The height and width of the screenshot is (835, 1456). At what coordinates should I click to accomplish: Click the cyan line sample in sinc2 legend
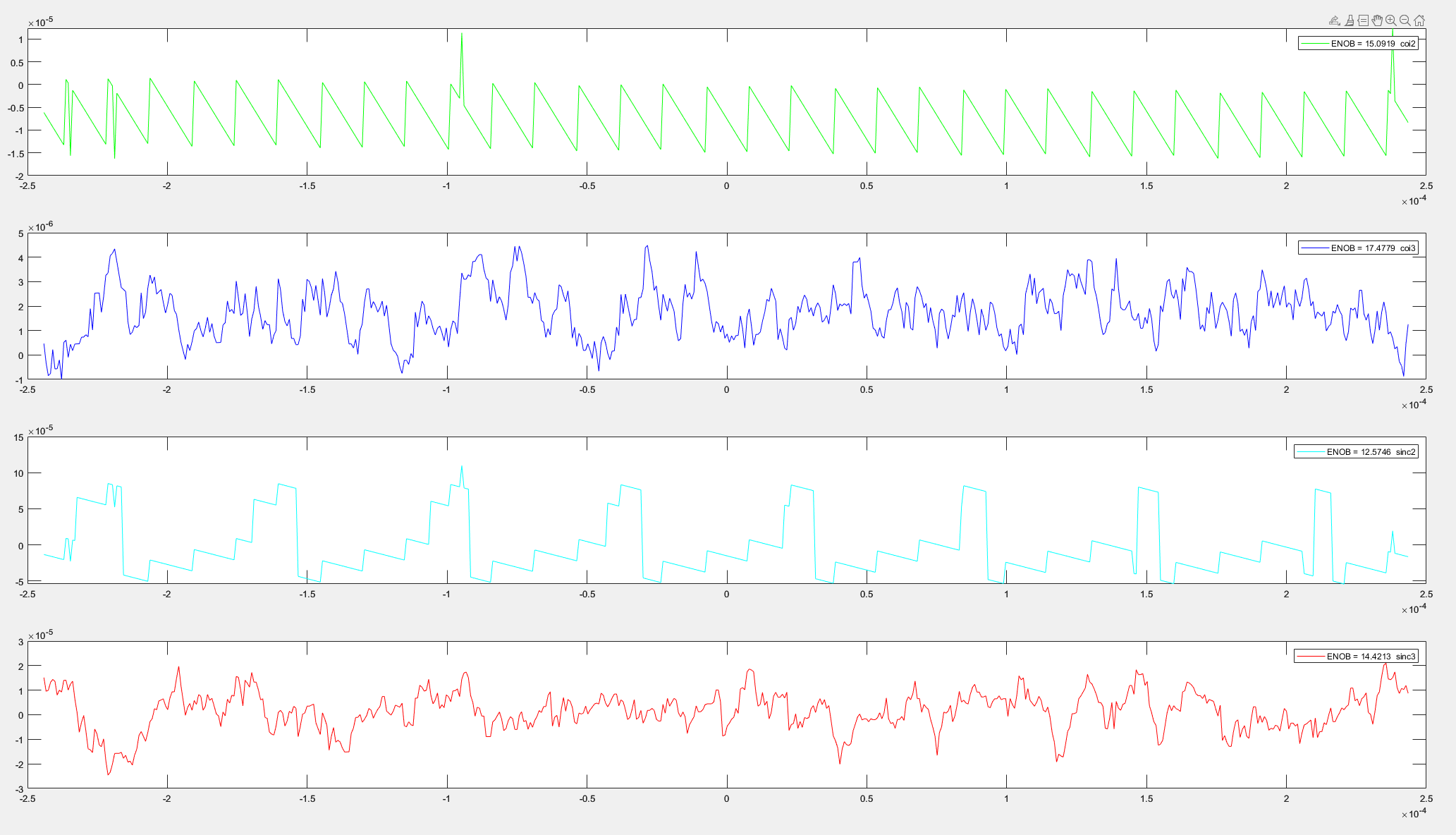pos(1310,452)
